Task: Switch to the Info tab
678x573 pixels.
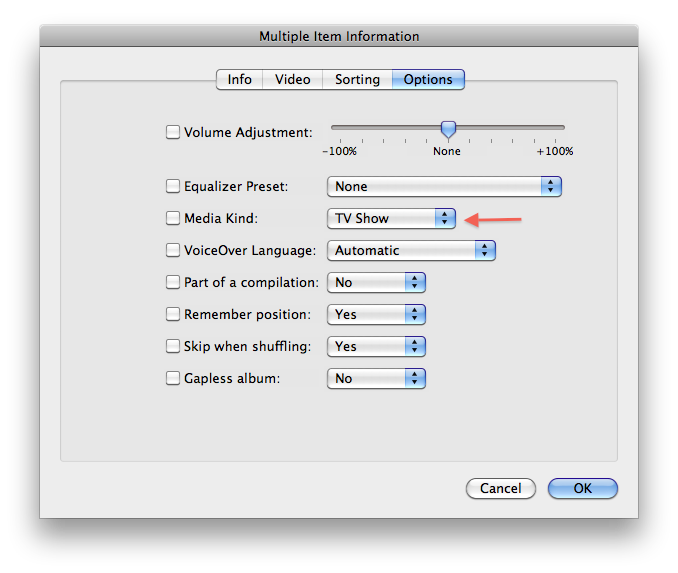Action: 239,80
